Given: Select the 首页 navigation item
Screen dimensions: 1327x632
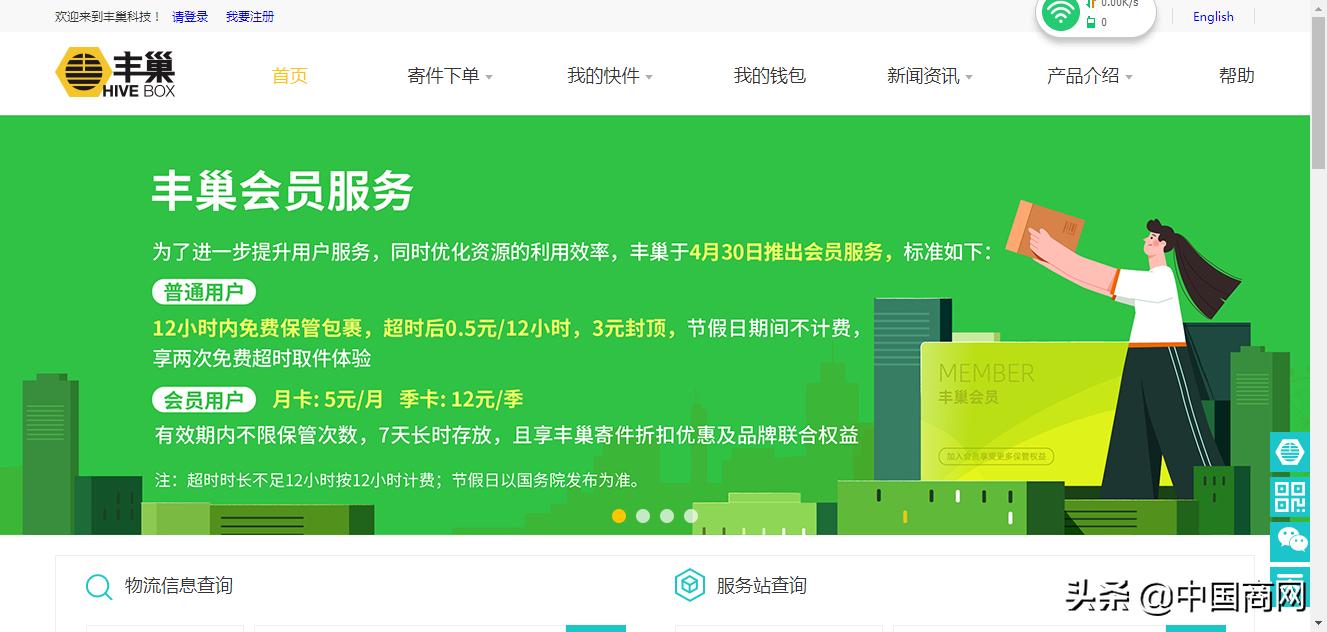Looking at the screenshot, I should pyautogui.click(x=289, y=75).
